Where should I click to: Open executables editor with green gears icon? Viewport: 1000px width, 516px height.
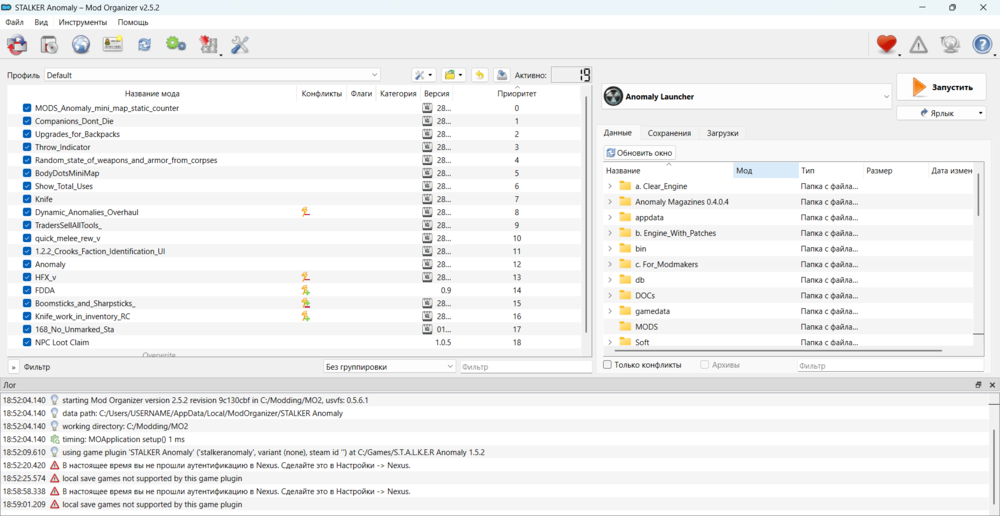pyautogui.click(x=176, y=44)
